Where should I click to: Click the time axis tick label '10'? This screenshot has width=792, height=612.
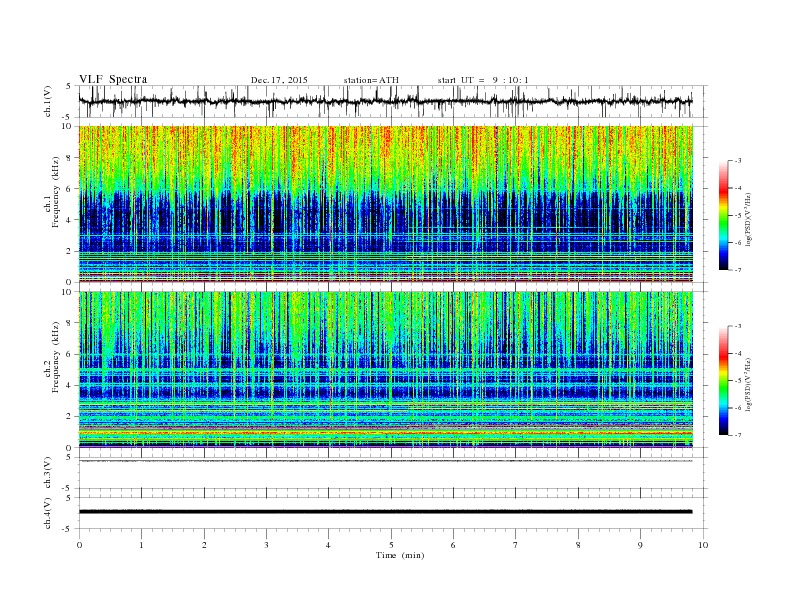[703, 545]
